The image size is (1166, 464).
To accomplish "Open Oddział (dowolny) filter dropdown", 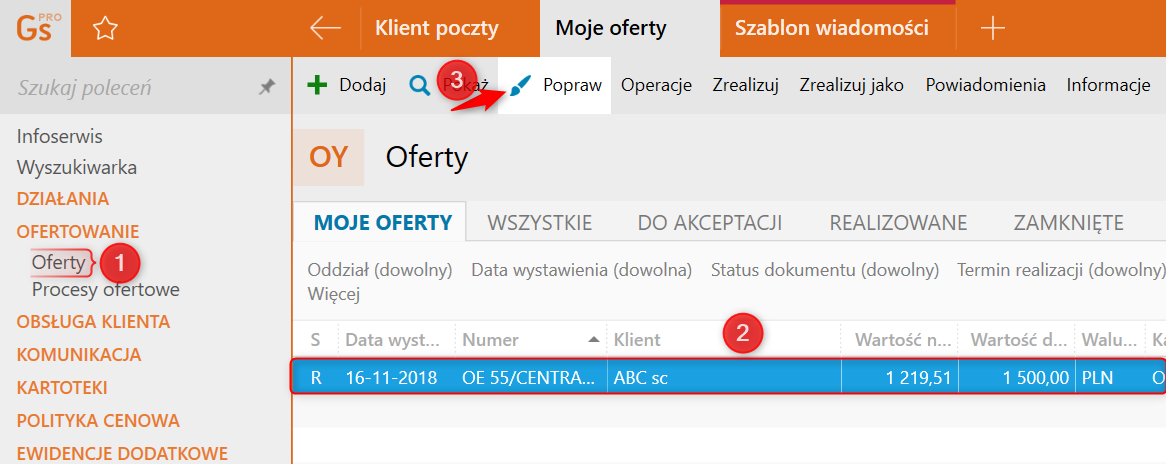I will (380, 270).
